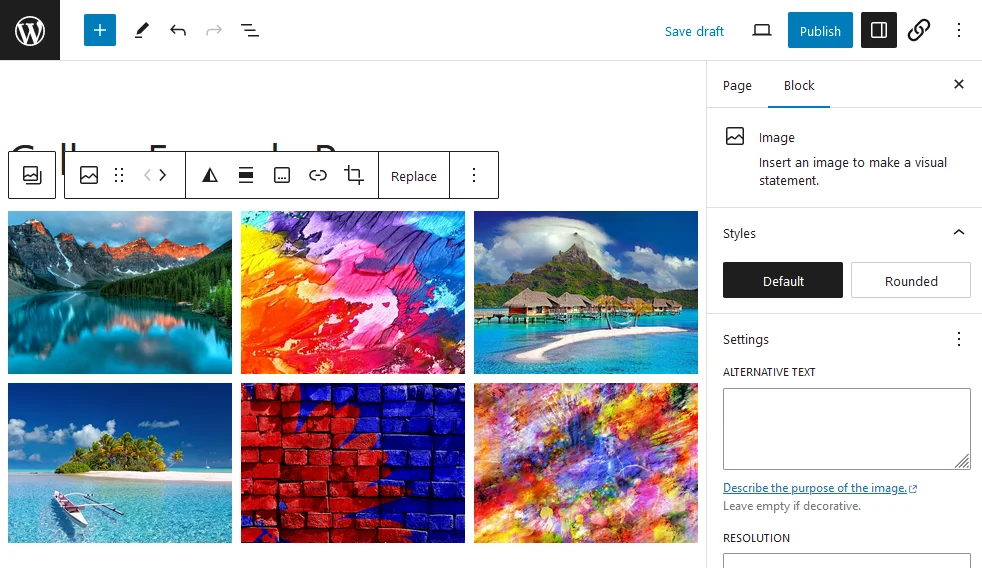Click the Alternative Text input box
The width and height of the screenshot is (982, 568).
[846, 429]
